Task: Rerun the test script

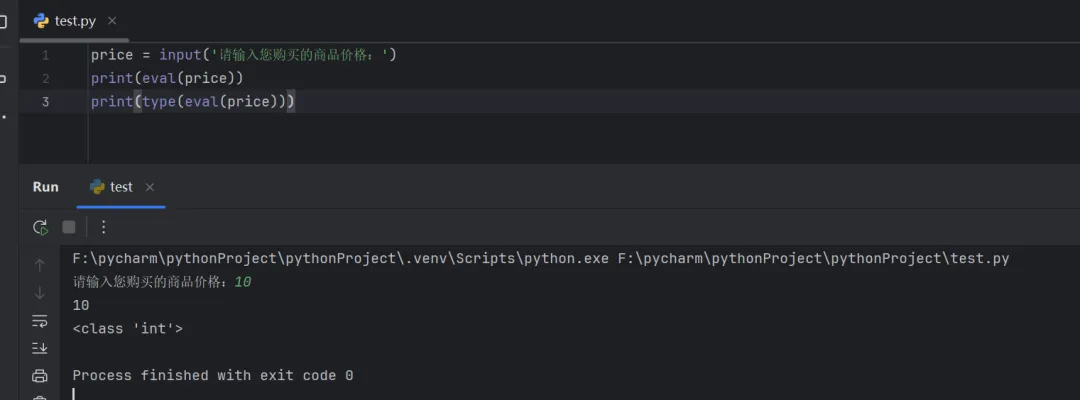Action: point(40,227)
